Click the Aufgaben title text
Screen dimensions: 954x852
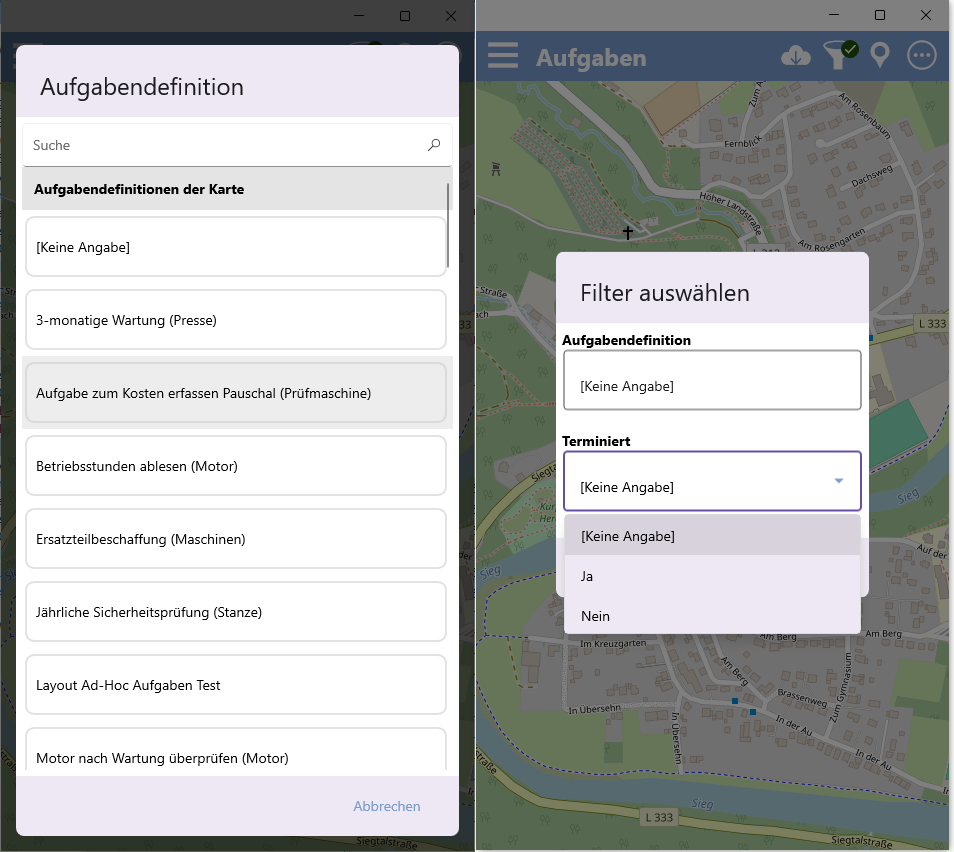click(x=591, y=58)
